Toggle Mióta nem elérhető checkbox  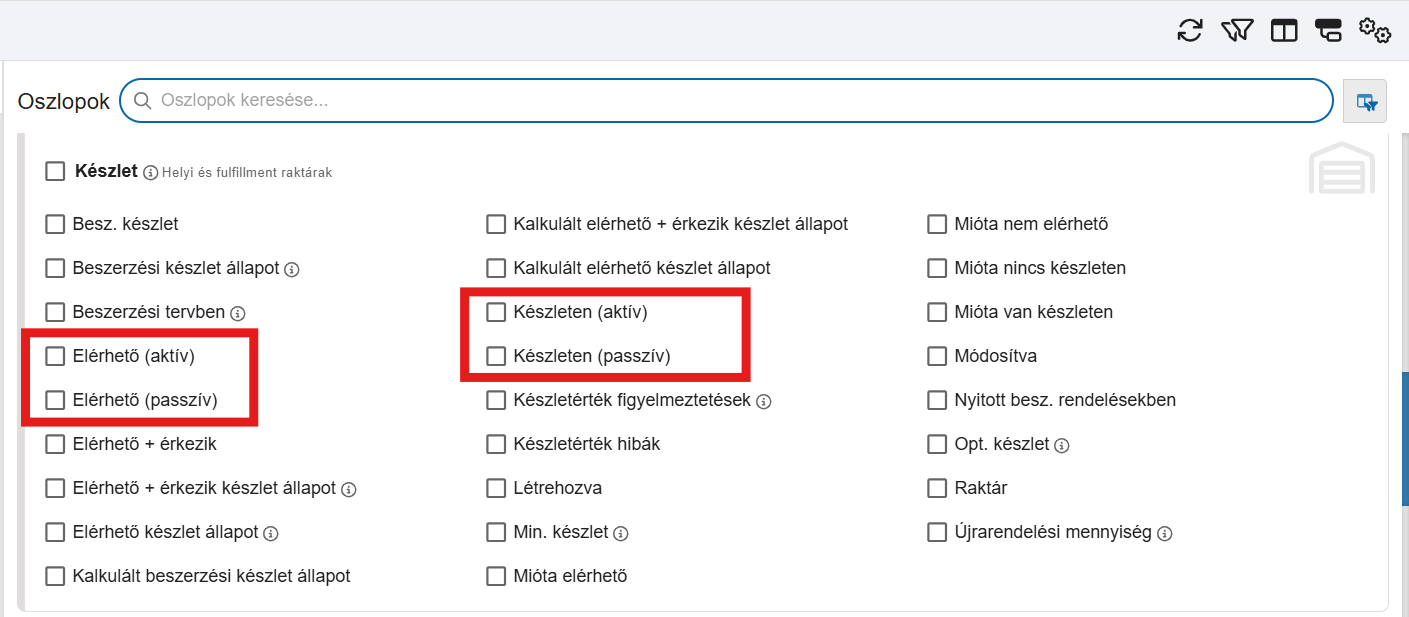[937, 224]
